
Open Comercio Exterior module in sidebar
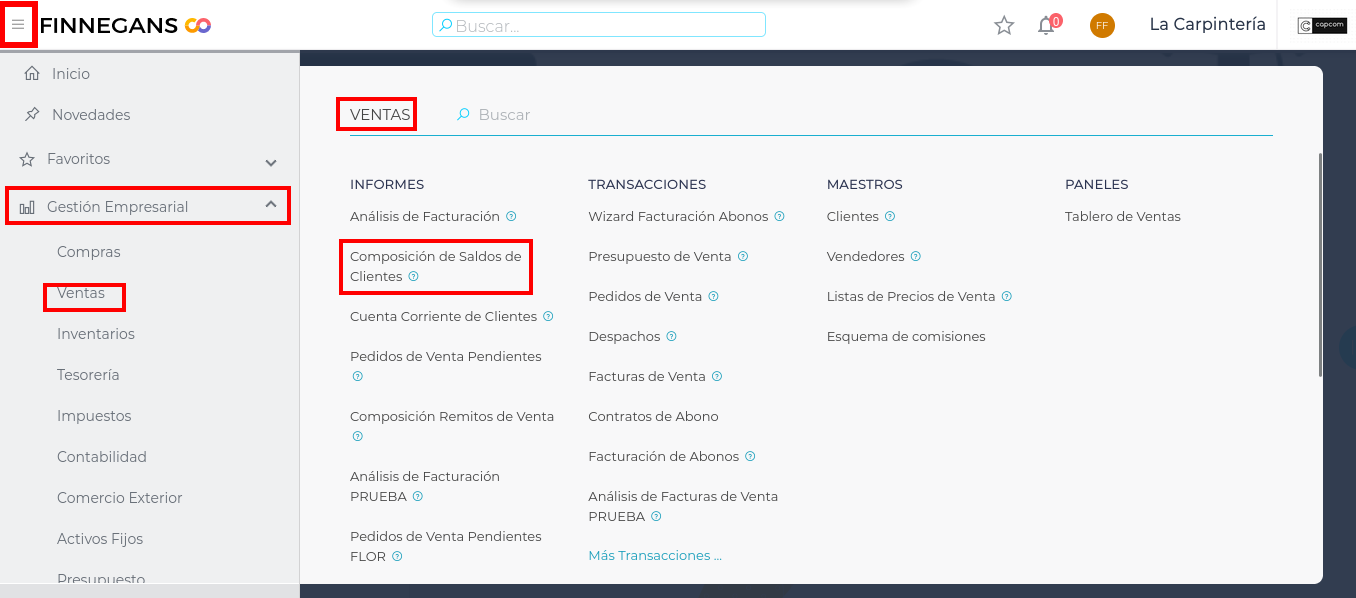coord(120,498)
